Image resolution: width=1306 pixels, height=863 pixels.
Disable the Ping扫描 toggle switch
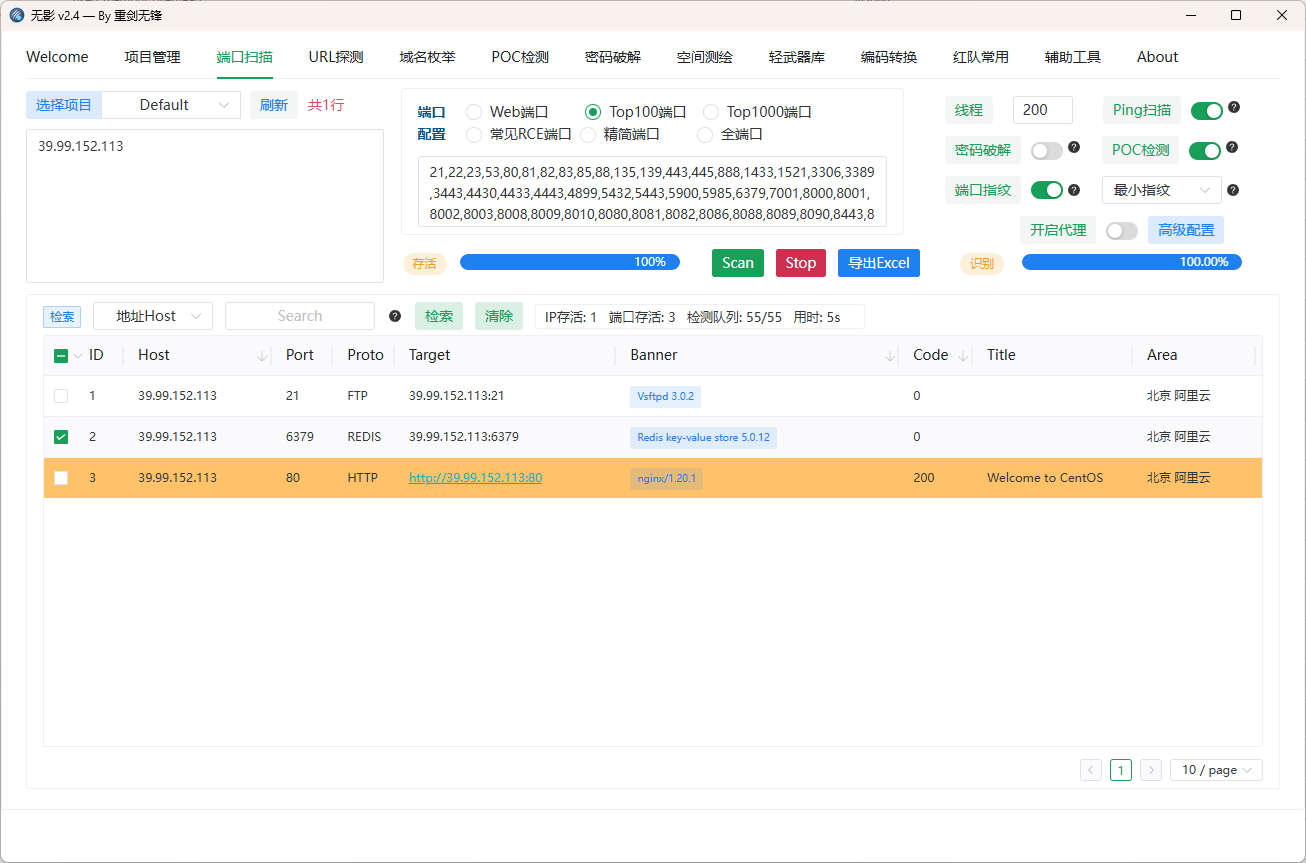click(x=1206, y=111)
